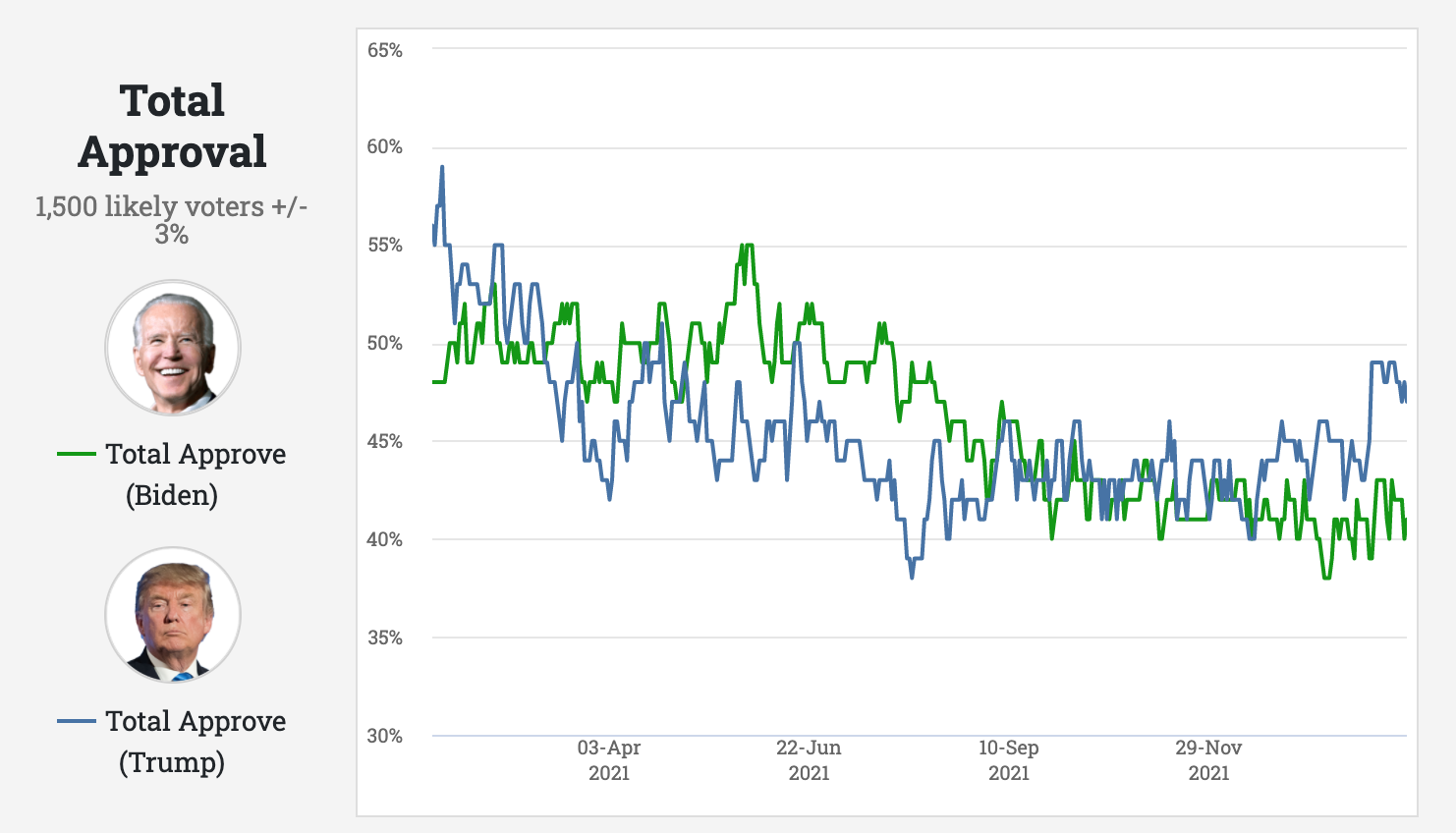This screenshot has height=833, width=1456.
Task: Click the blue Trump legend line
Action: pos(76,721)
